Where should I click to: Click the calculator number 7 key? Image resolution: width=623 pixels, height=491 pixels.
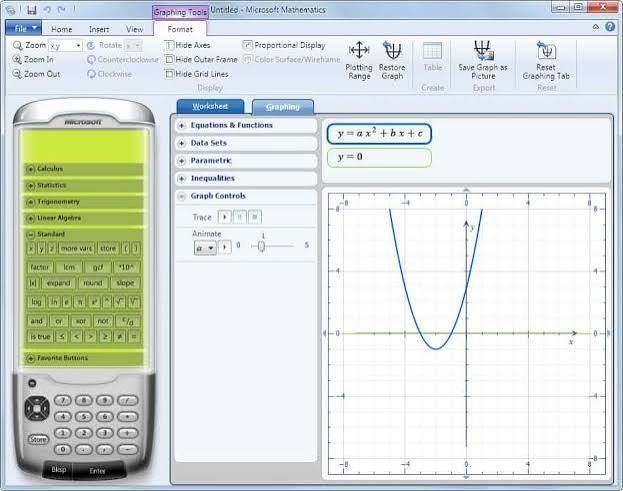pyautogui.click(x=63, y=400)
